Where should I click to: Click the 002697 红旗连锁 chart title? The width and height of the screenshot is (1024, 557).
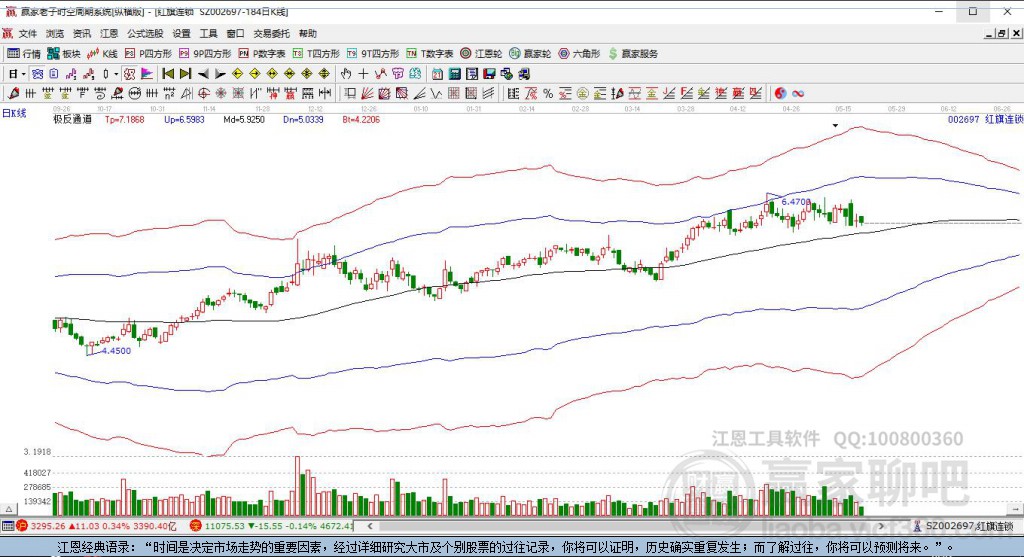985,119
